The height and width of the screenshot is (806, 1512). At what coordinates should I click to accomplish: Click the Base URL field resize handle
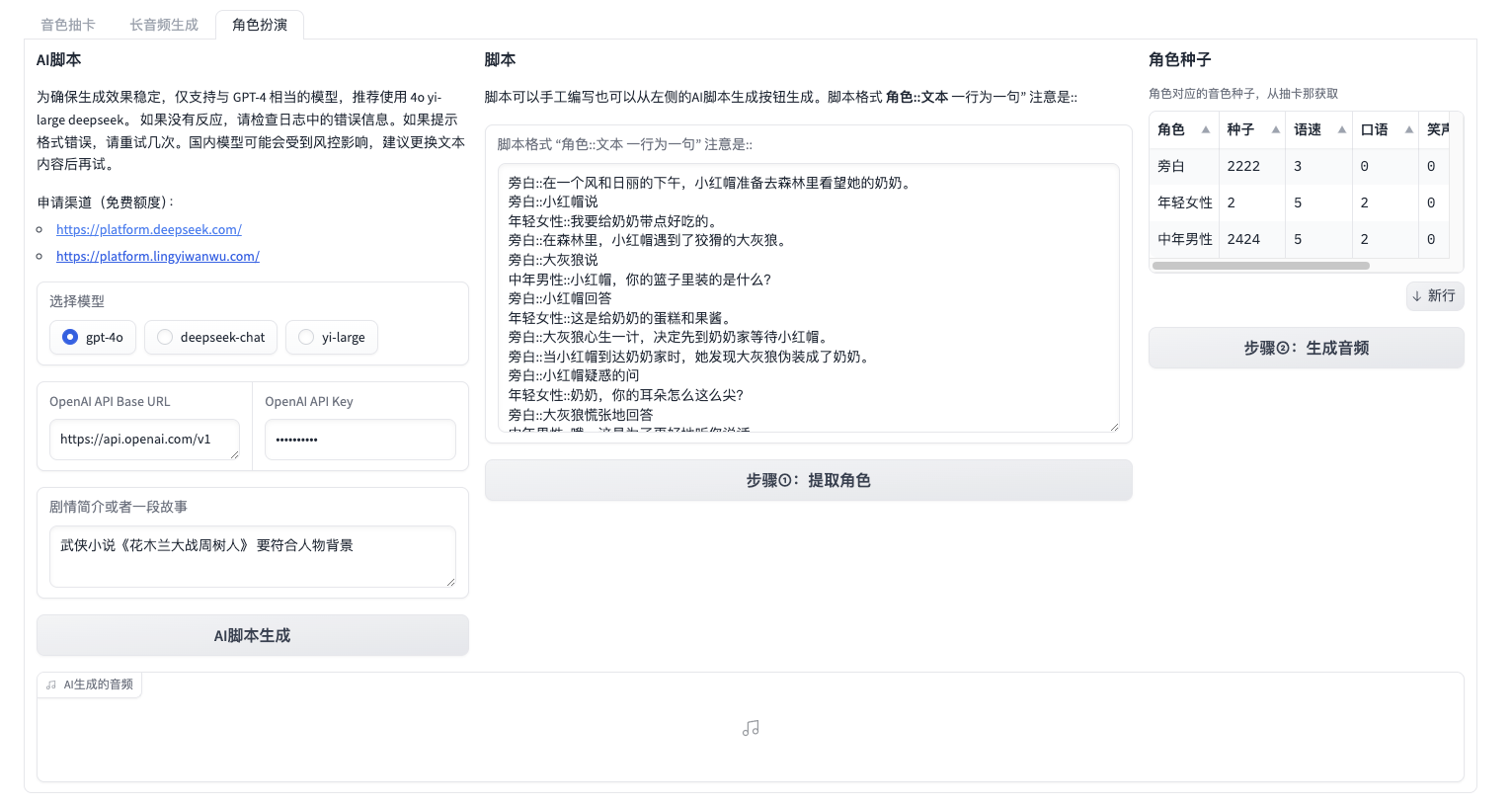pos(234,454)
